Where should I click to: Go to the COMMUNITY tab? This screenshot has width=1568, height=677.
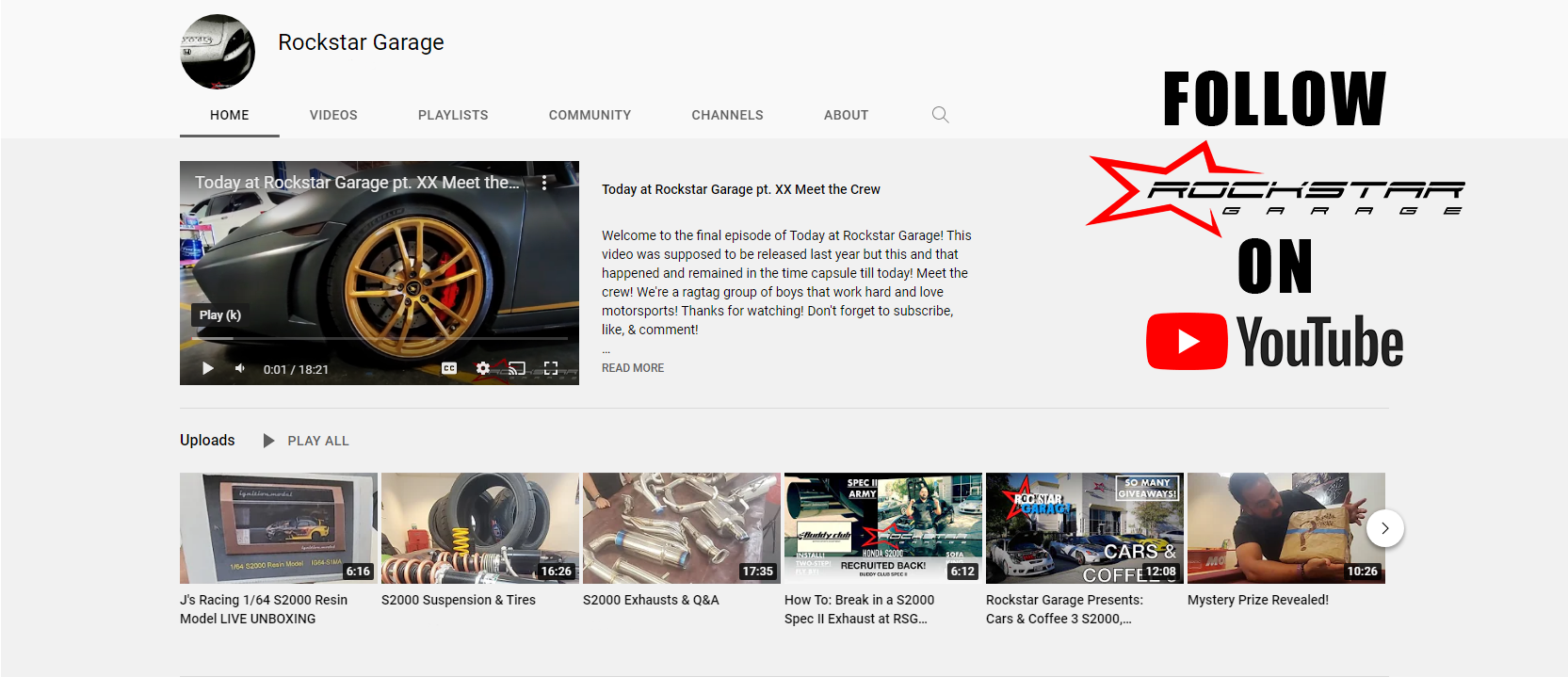[x=590, y=115]
